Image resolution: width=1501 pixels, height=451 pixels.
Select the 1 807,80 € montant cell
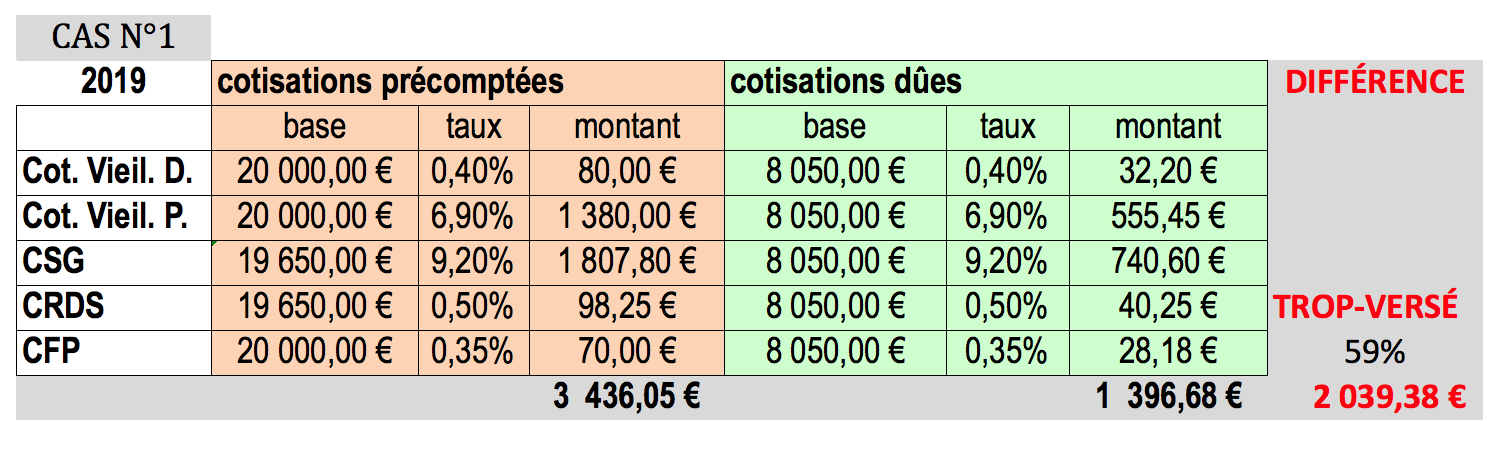[627, 262]
